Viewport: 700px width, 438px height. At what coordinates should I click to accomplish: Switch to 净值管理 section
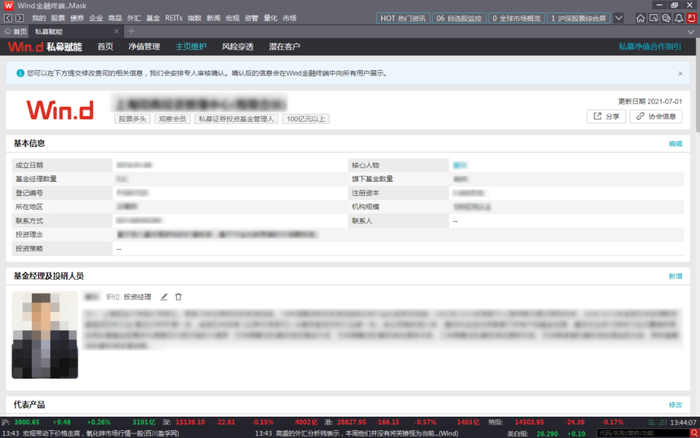pyautogui.click(x=144, y=46)
